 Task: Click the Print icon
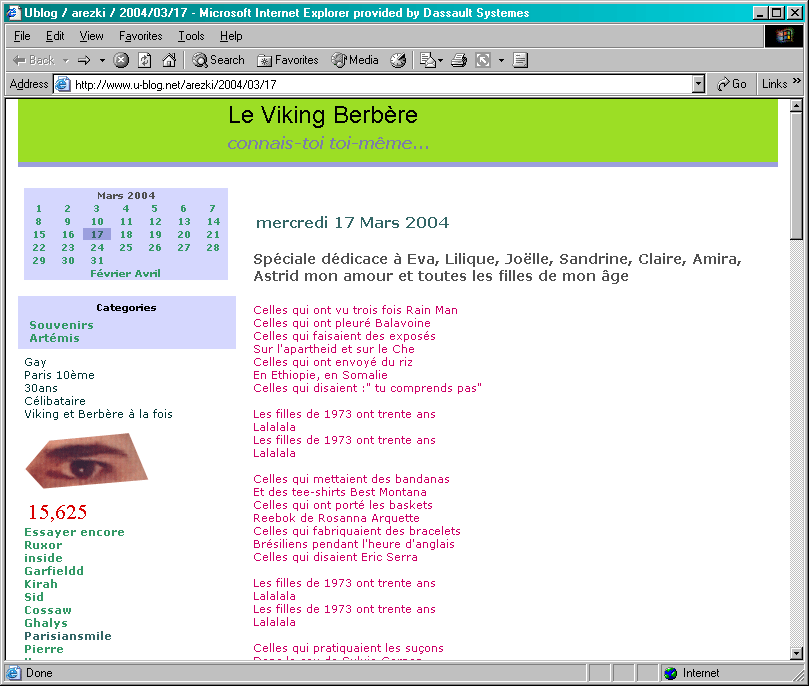coord(459,60)
